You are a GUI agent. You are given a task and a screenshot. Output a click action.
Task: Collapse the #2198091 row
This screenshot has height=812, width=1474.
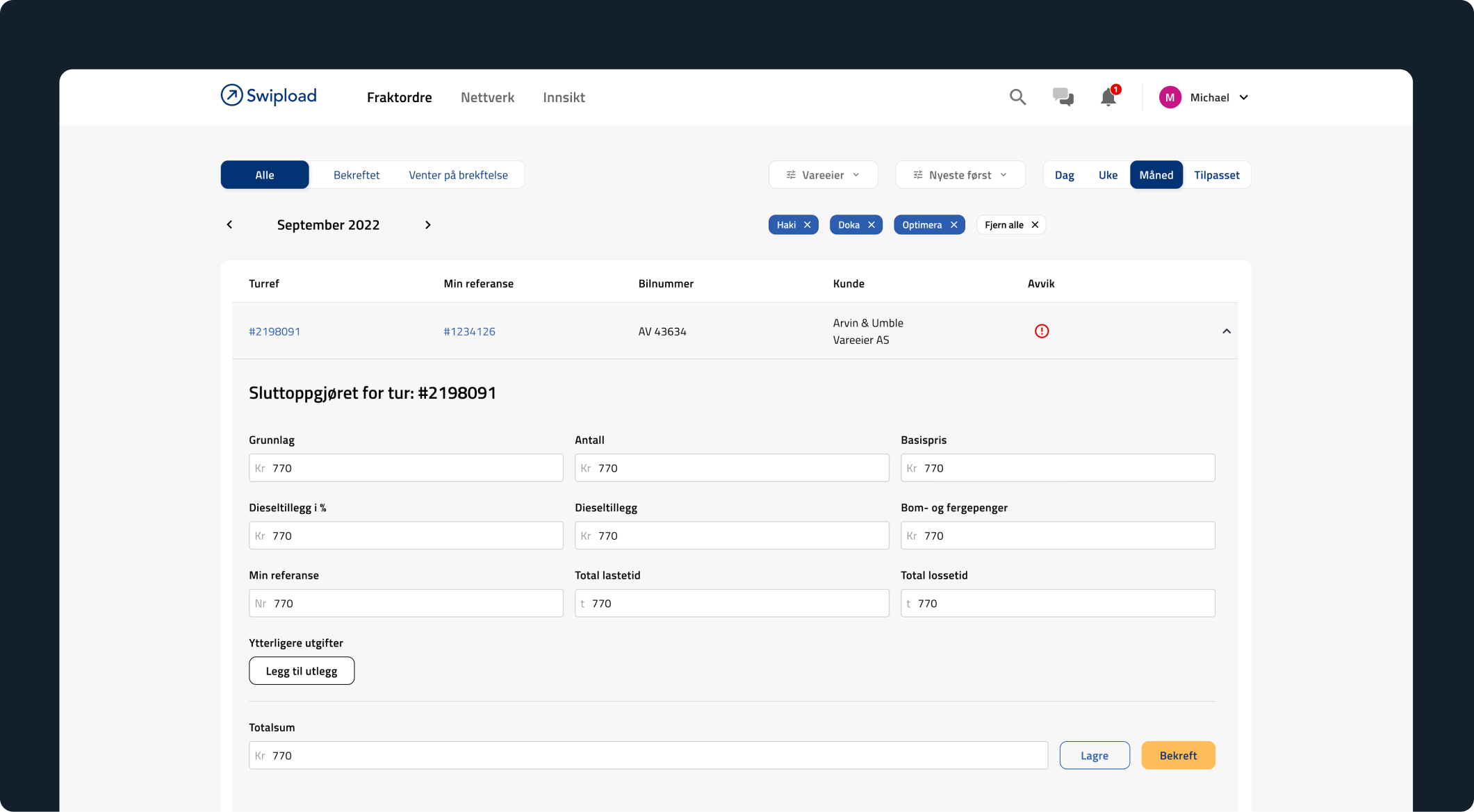pyautogui.click(x=1226, y=331)
